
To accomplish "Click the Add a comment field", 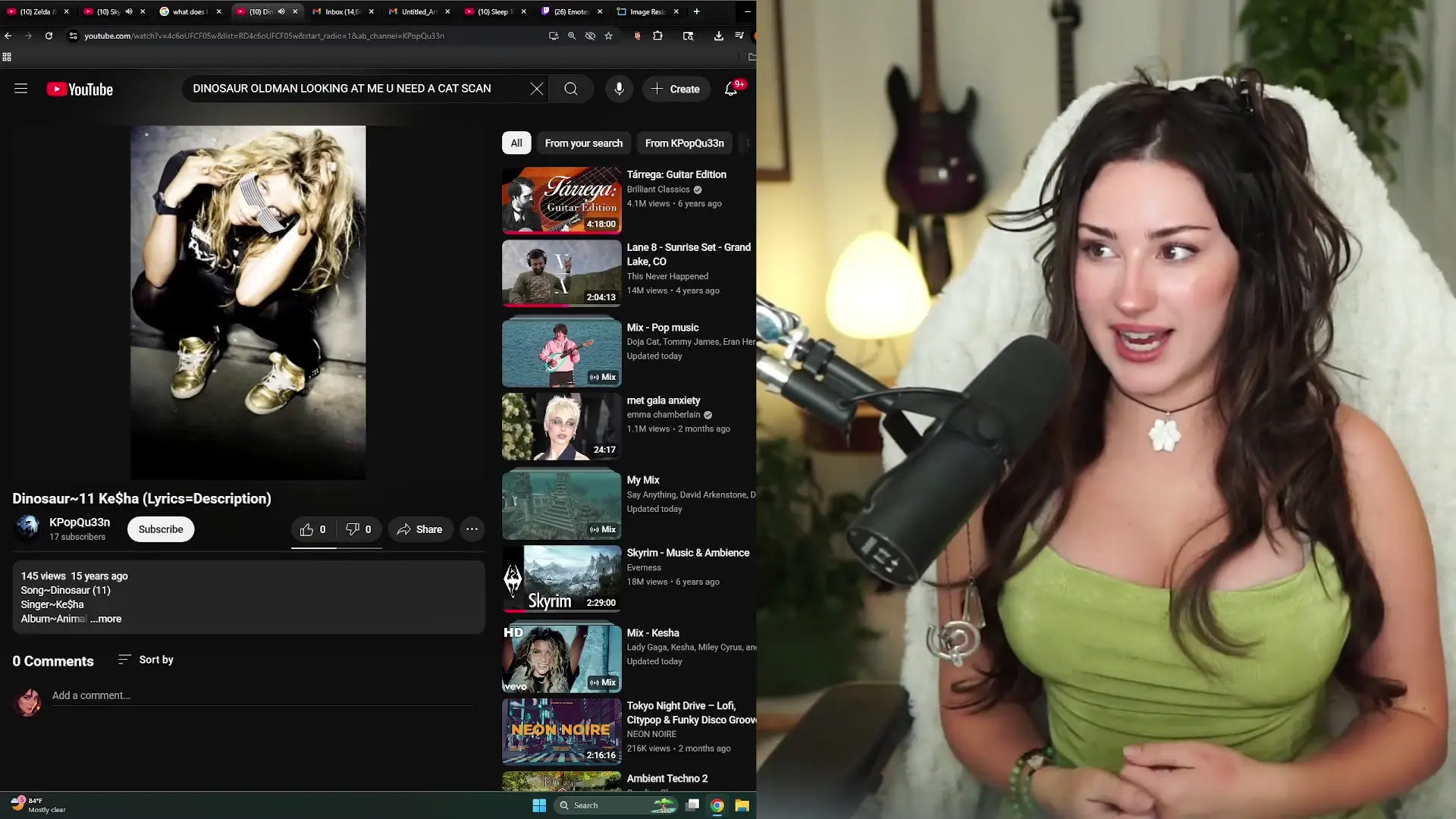I will (x=262, y=695).
